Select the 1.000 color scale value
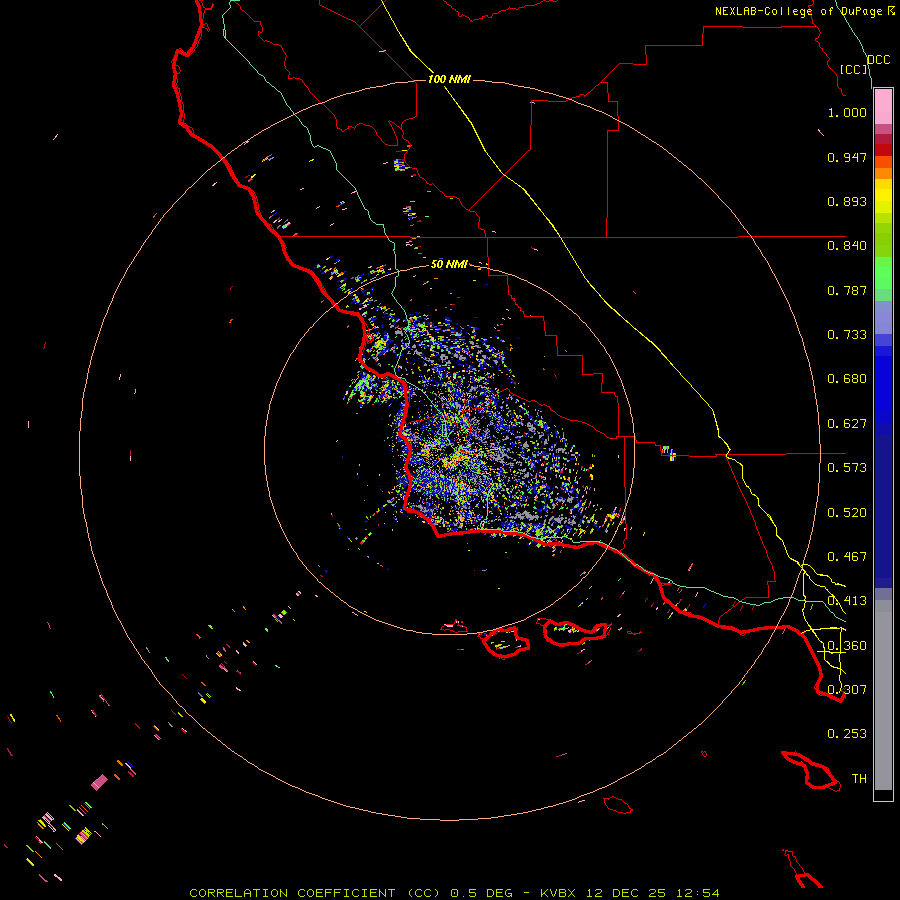 pyautogui.click(x=847, y=112)
